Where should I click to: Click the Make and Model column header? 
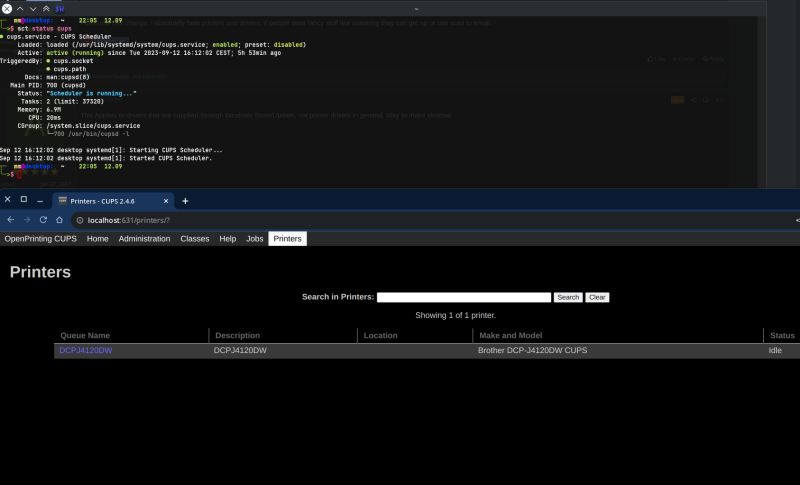pyautogui.click(x=511, y=336)
